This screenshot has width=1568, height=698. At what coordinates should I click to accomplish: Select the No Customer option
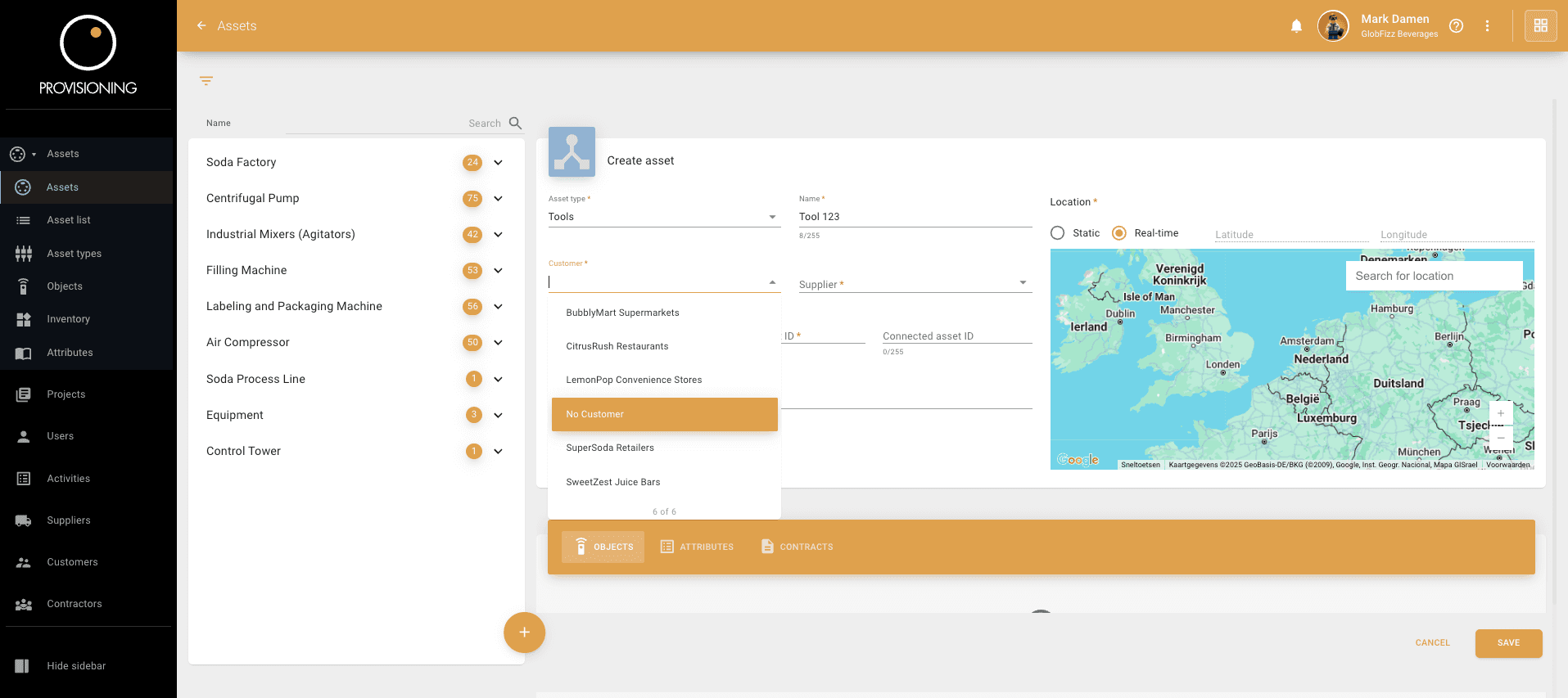tap(664, 414)
